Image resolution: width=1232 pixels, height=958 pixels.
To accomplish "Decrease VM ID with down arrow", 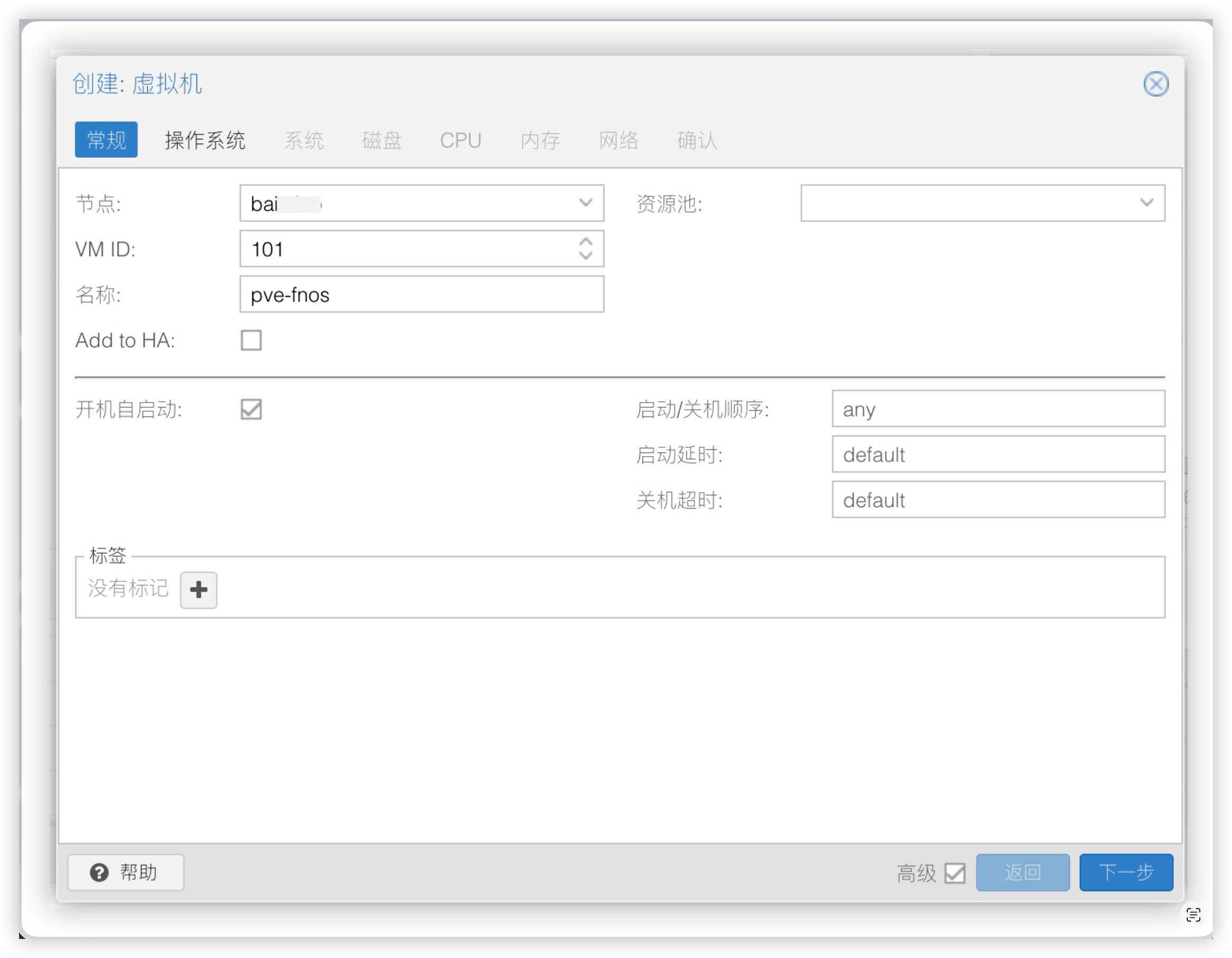I will [585, 256].
